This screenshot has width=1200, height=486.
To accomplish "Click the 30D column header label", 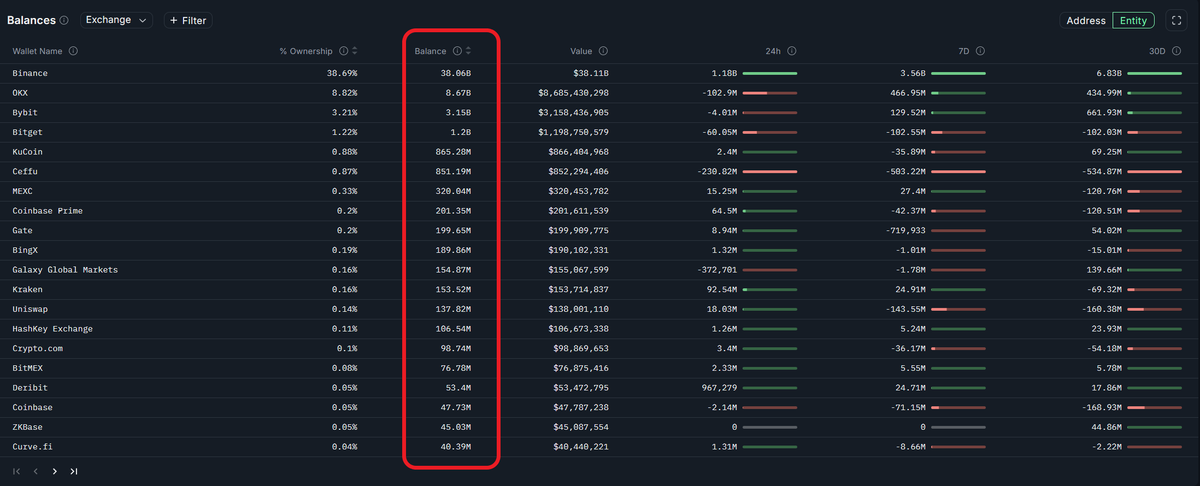I will click(1159, 51).
